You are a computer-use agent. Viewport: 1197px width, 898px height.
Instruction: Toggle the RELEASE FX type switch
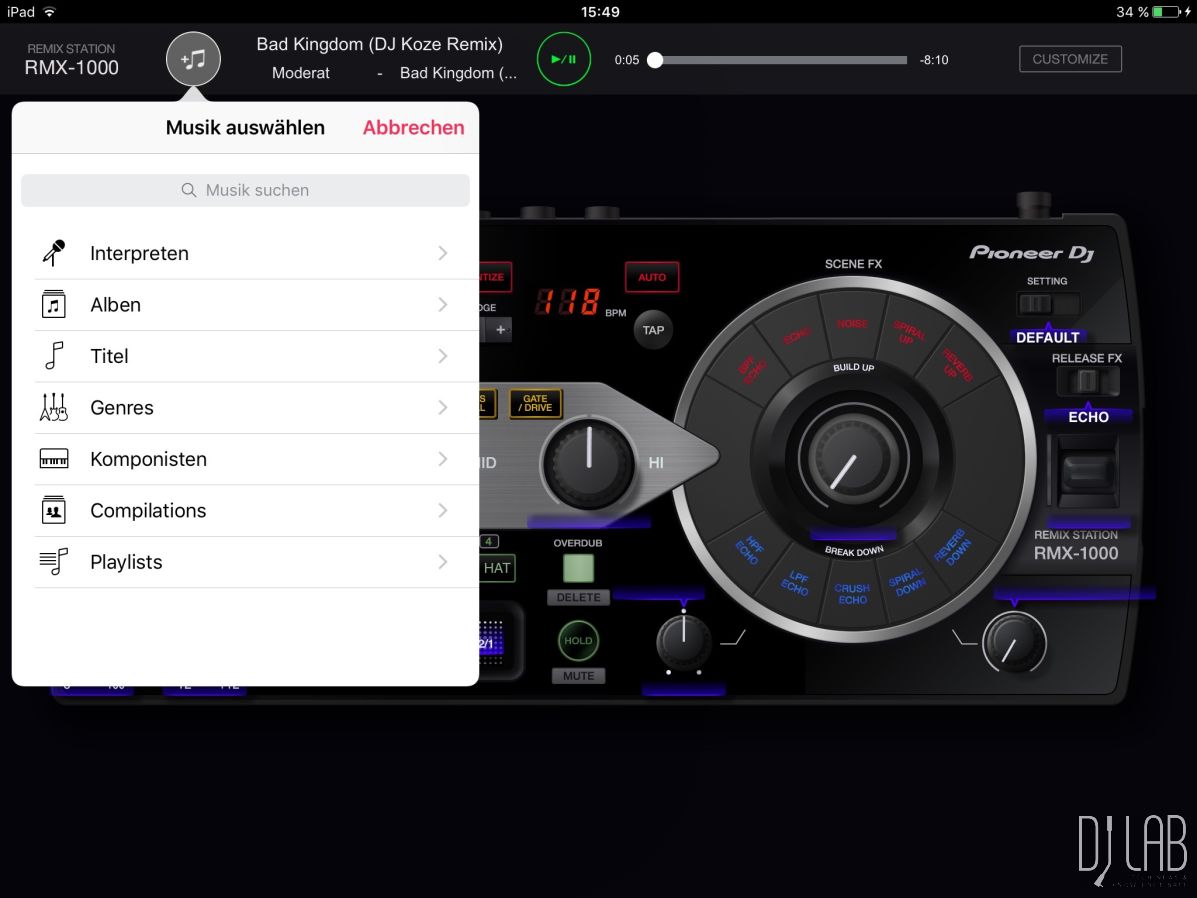point(1087,381)
